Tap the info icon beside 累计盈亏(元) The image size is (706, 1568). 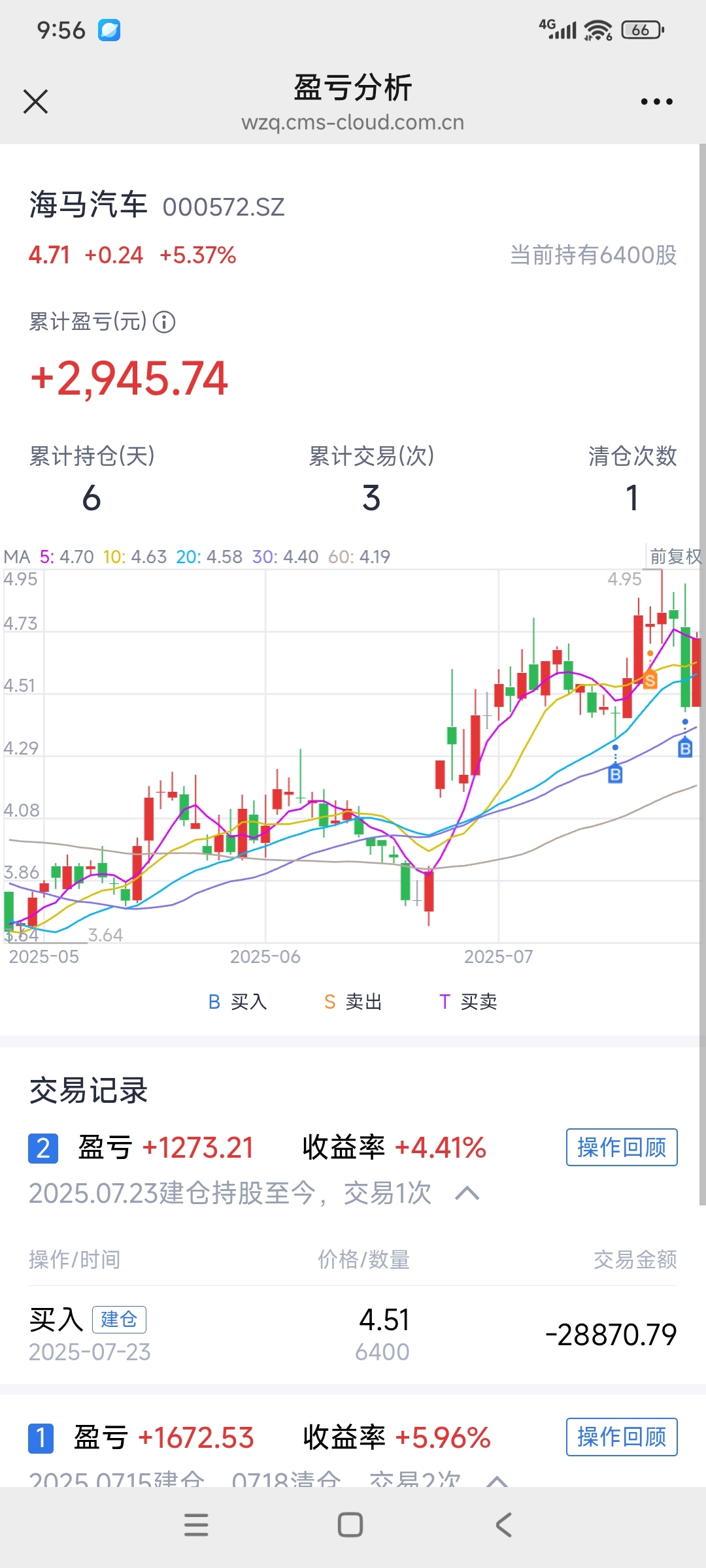click(164, 321)
